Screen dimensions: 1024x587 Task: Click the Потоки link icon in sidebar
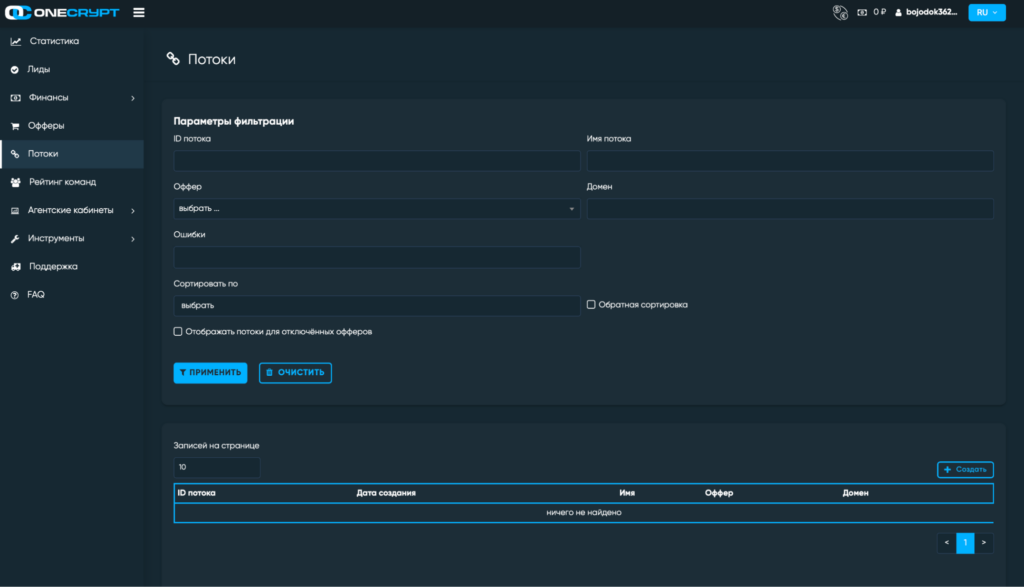coord(15,154)
